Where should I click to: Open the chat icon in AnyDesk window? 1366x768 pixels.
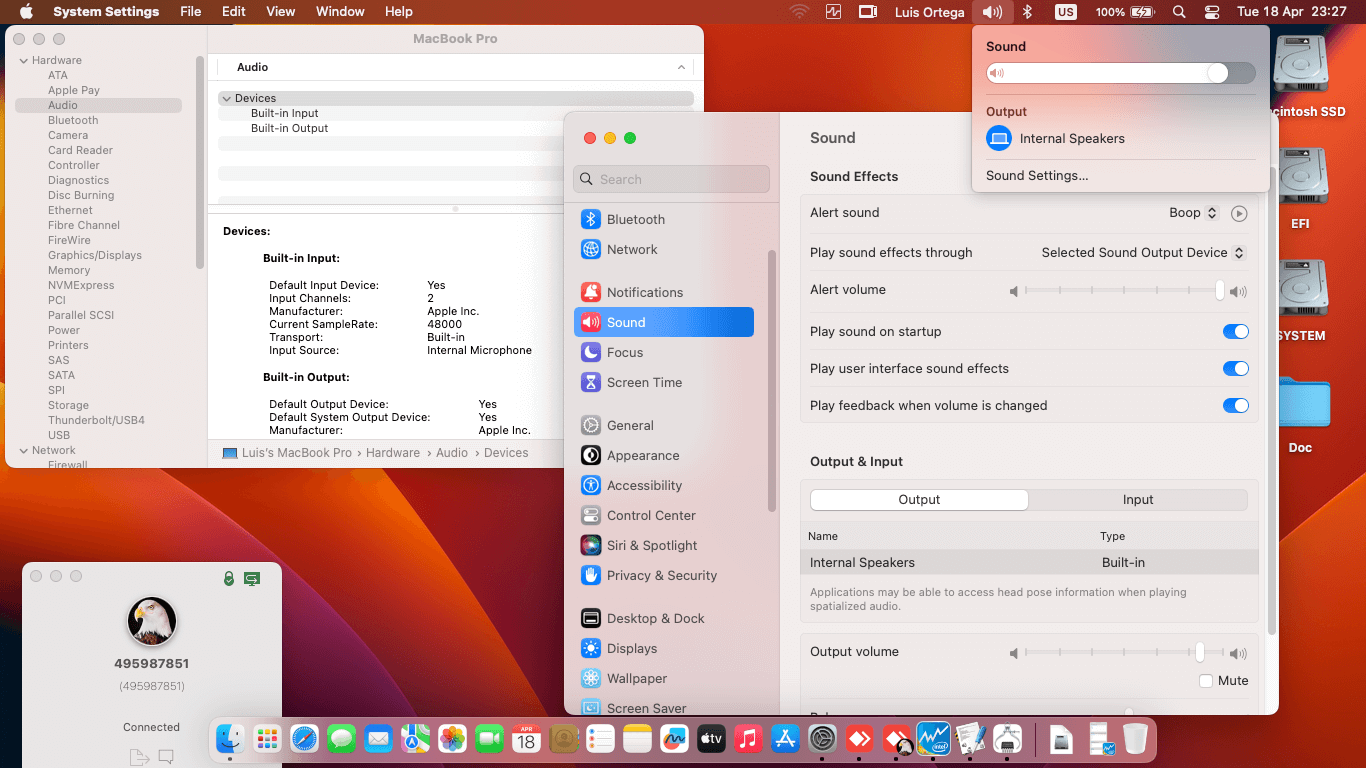166,756
